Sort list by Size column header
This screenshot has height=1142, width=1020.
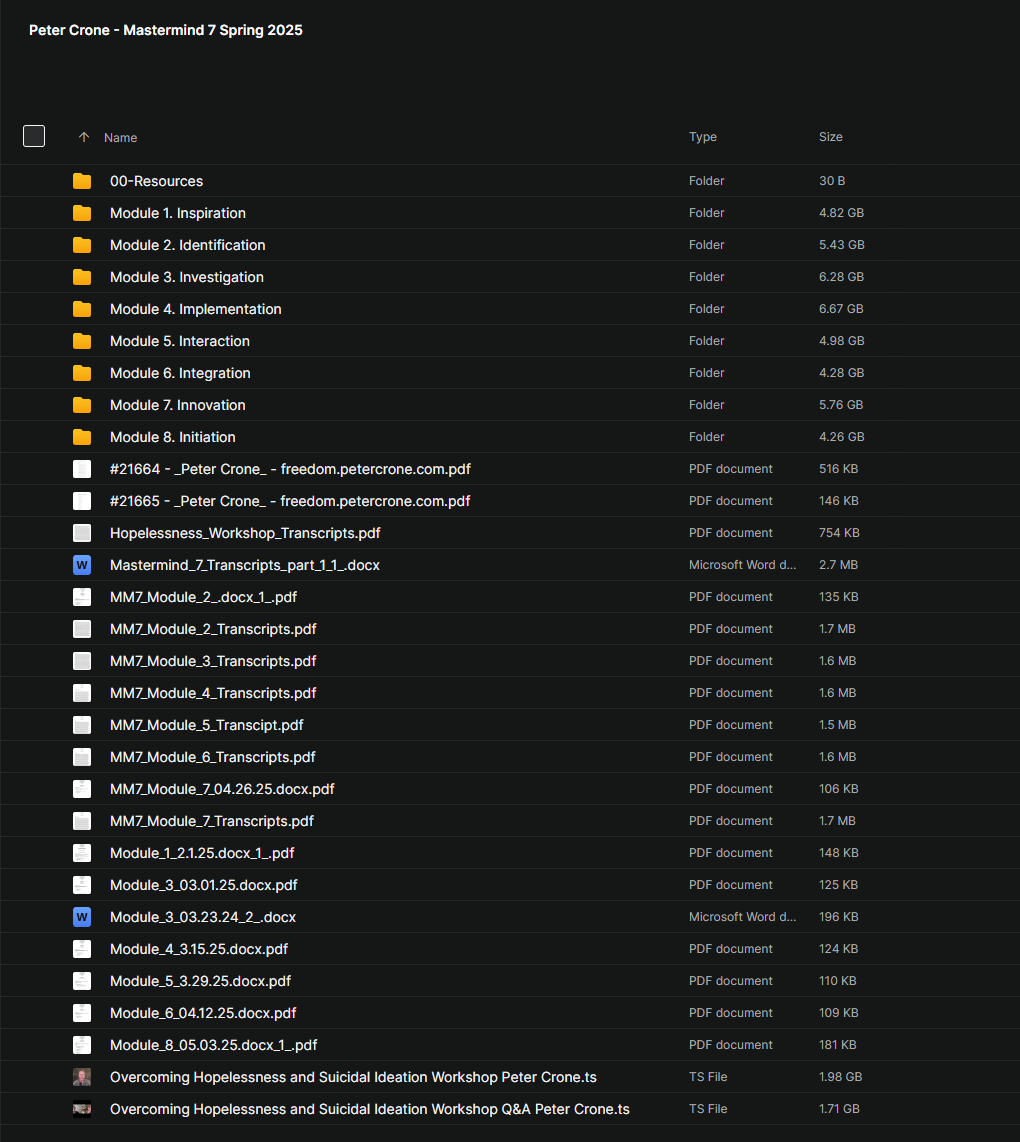pos(830,137)
